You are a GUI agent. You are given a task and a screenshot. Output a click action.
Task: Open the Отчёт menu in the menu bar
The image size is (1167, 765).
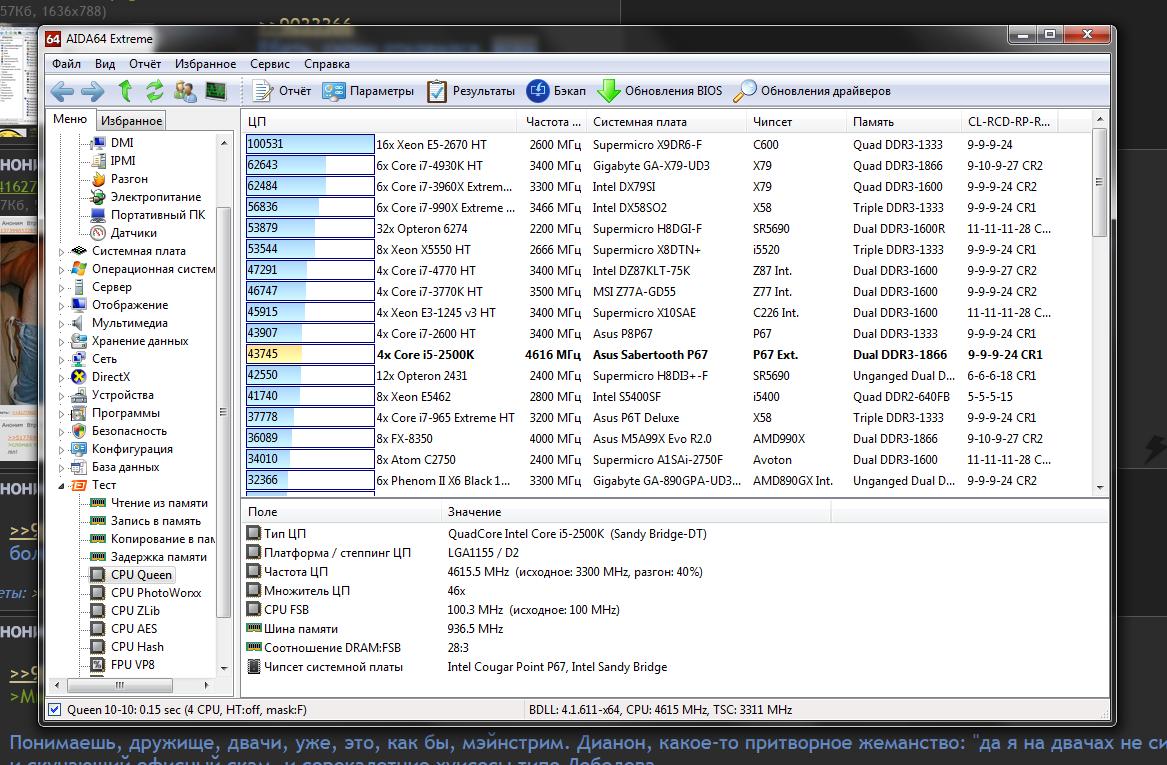pos(144,64)
